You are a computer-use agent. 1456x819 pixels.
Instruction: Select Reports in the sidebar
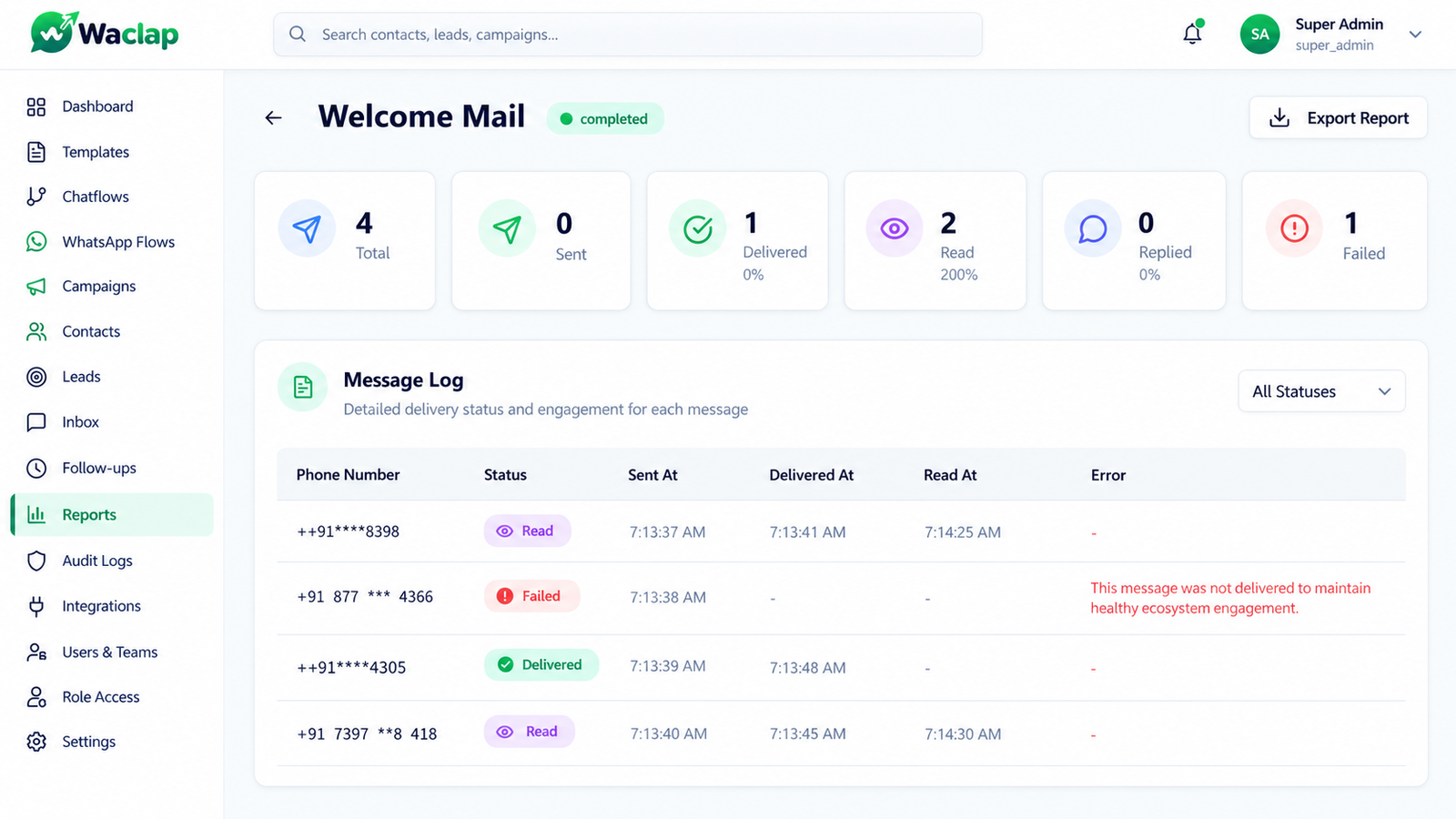[112, 515]
